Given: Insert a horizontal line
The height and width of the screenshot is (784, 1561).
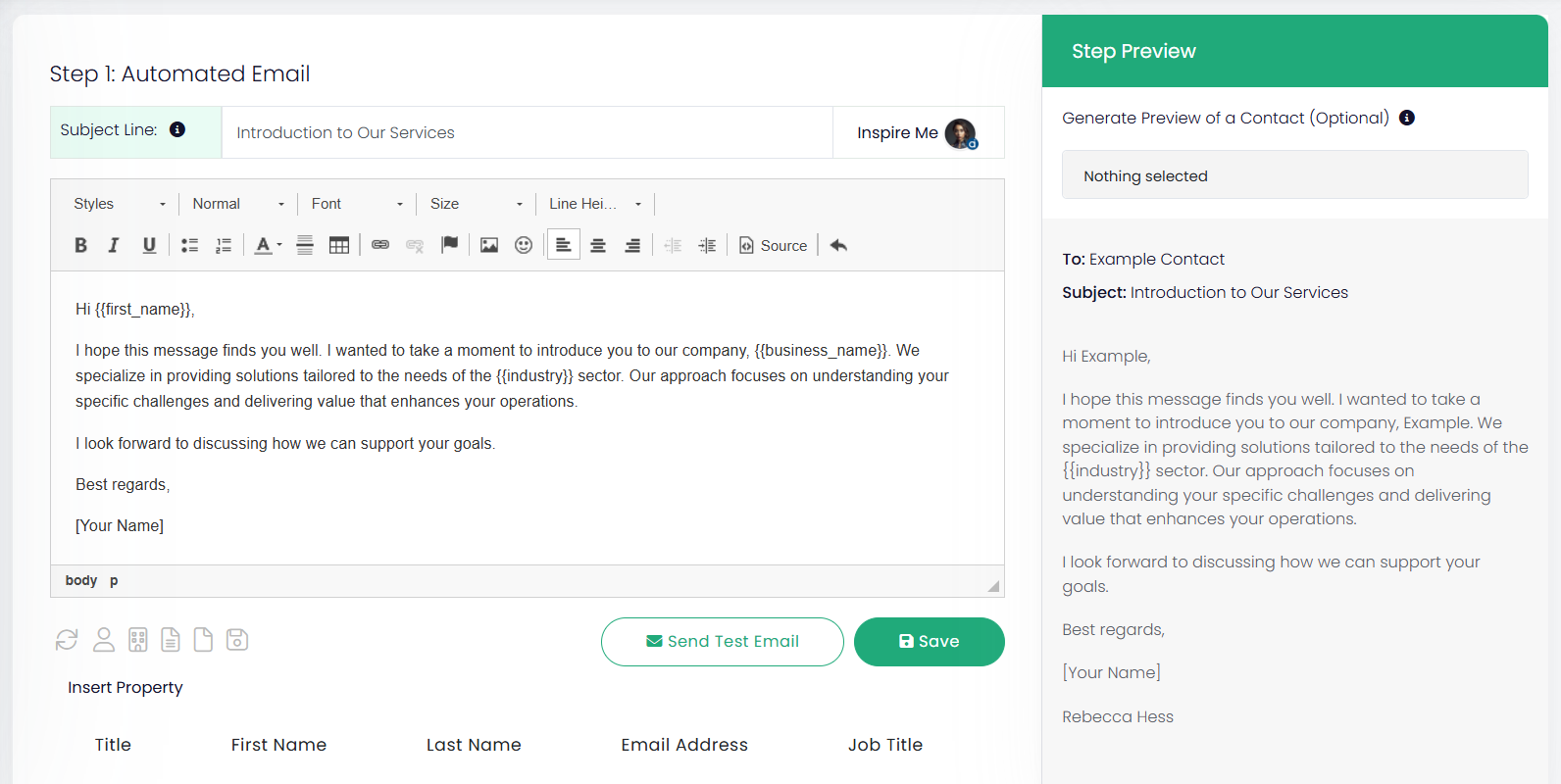Looking at the screenshot, I should [x=305, y=246].
